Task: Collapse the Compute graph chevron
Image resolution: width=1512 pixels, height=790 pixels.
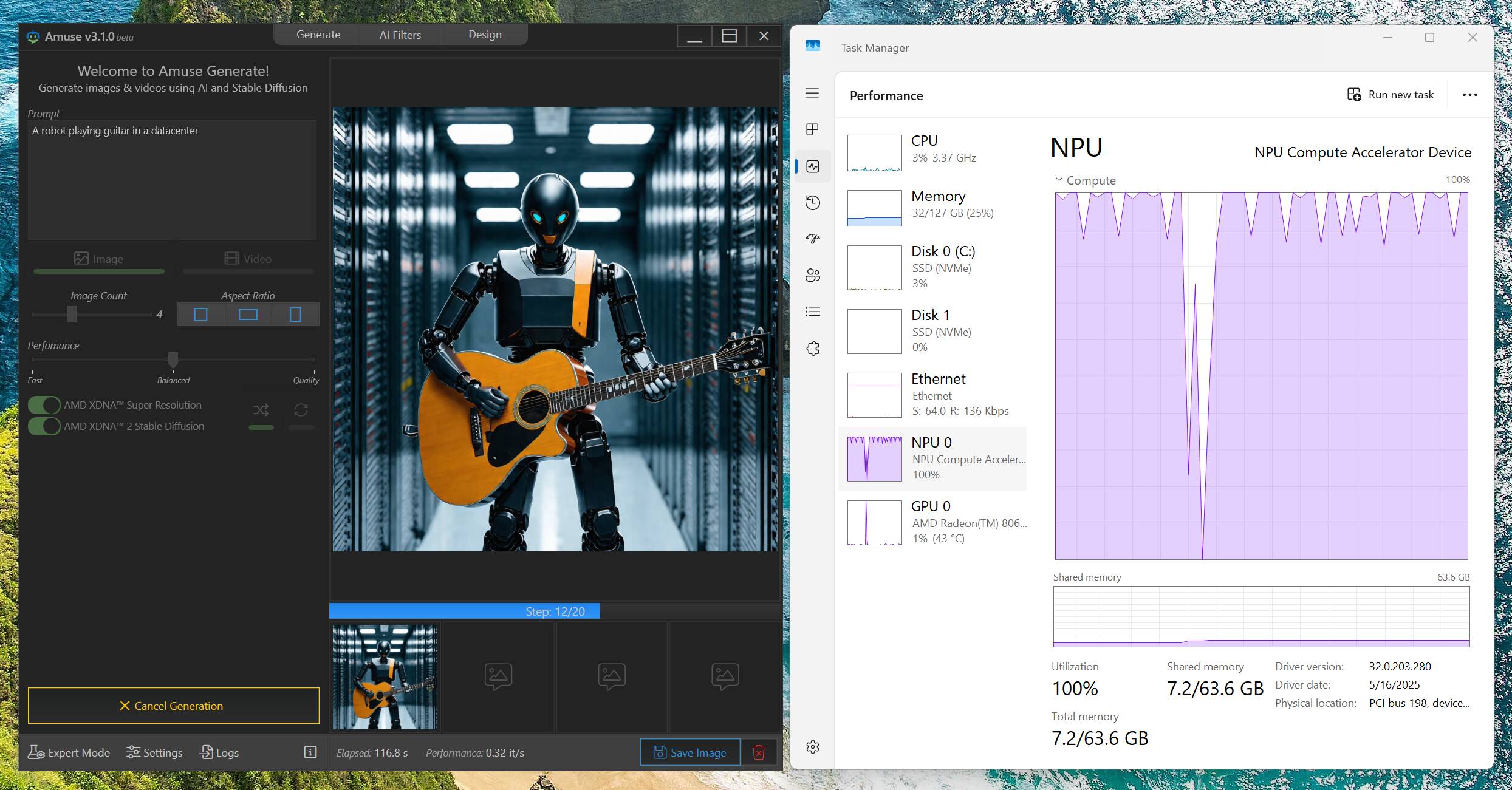Action: click(1059, 180)
